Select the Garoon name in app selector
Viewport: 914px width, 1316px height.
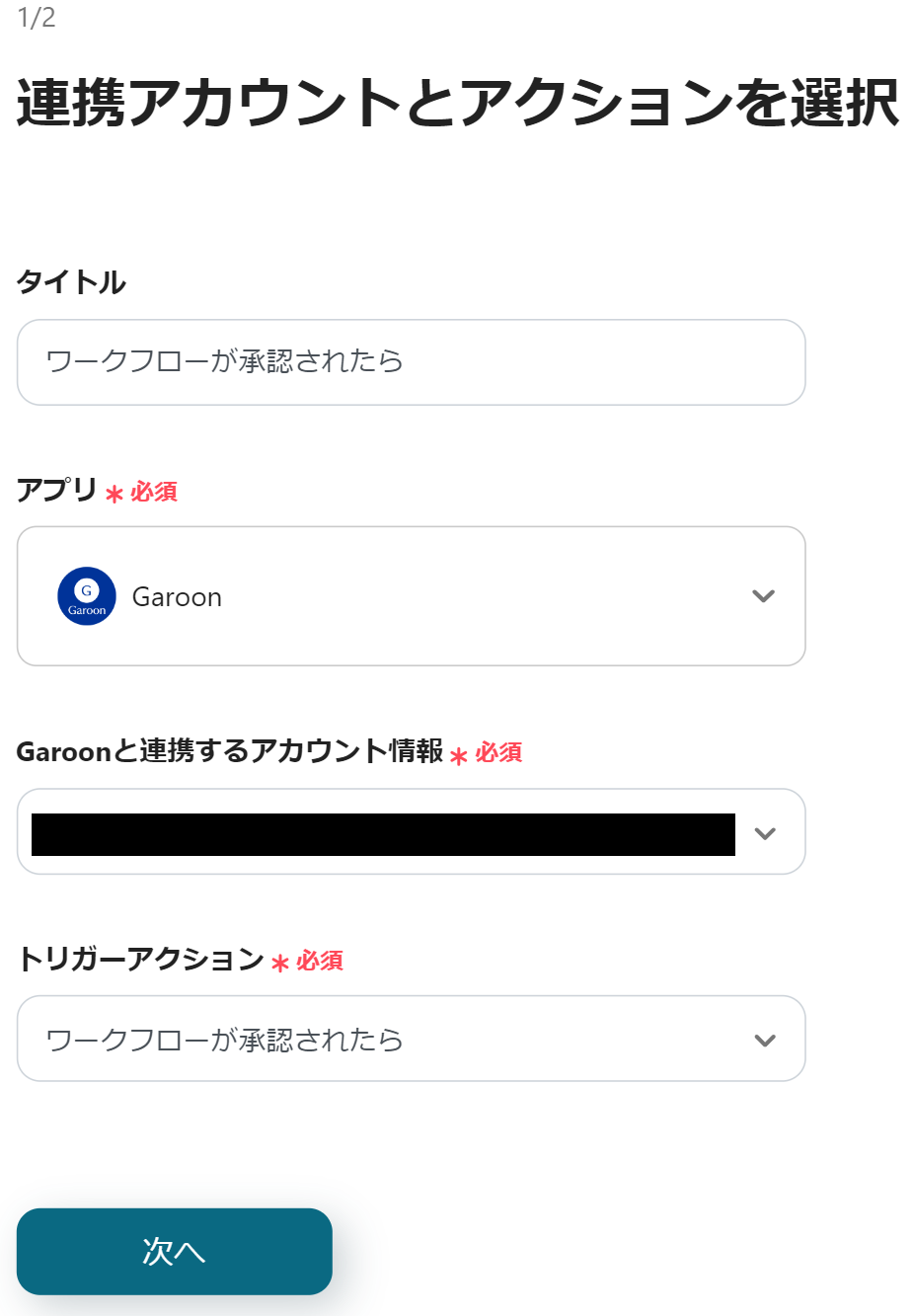pyautogui.click(x=177, y=597)
